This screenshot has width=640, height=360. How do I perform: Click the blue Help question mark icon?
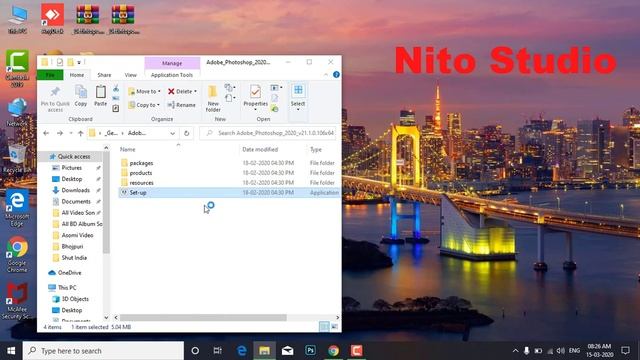click(x=336, y=75)
